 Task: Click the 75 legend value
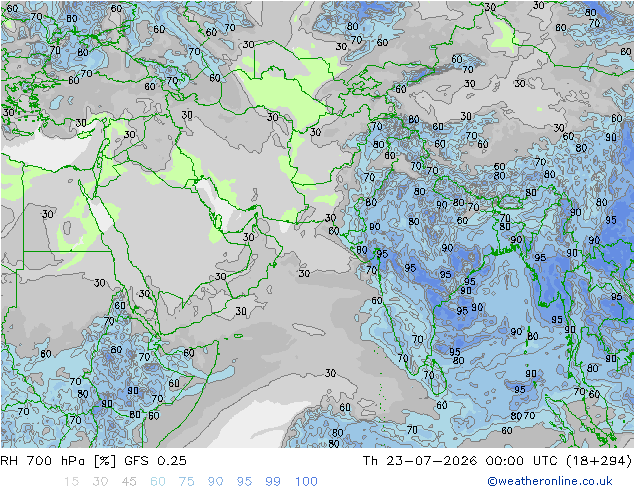coord(186,482)
